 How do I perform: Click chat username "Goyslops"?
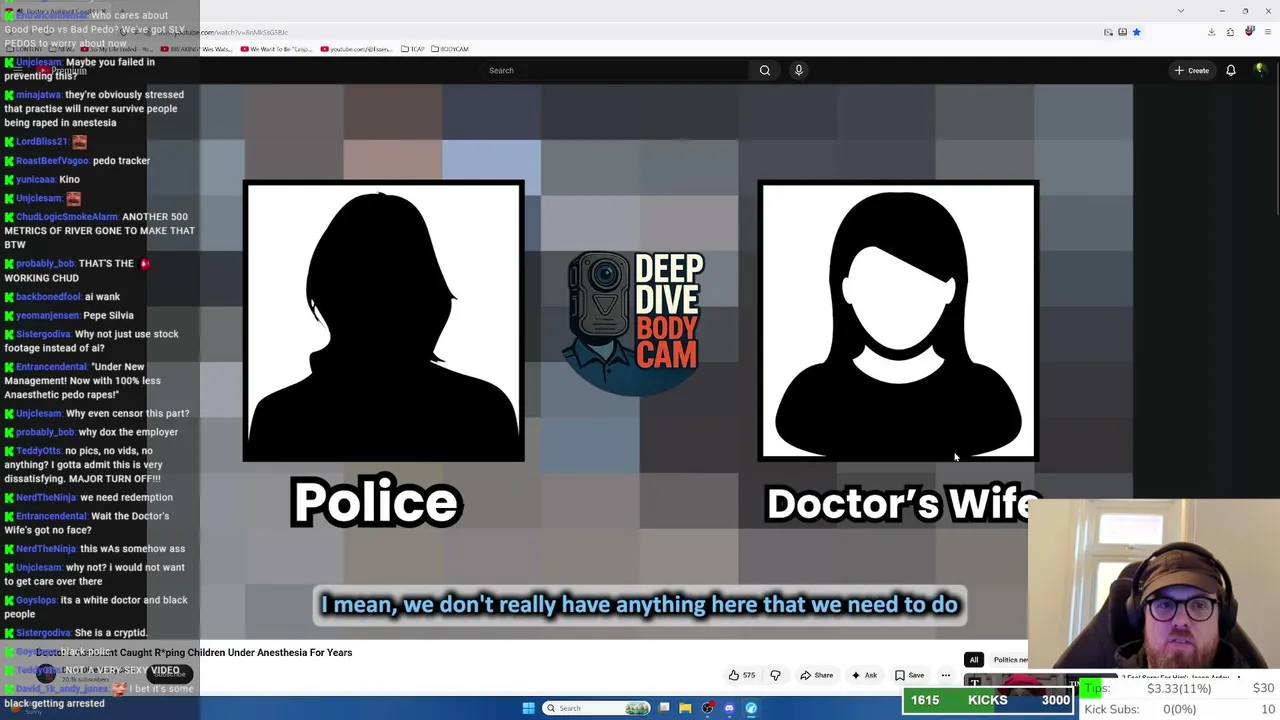[x=37, y=600]
